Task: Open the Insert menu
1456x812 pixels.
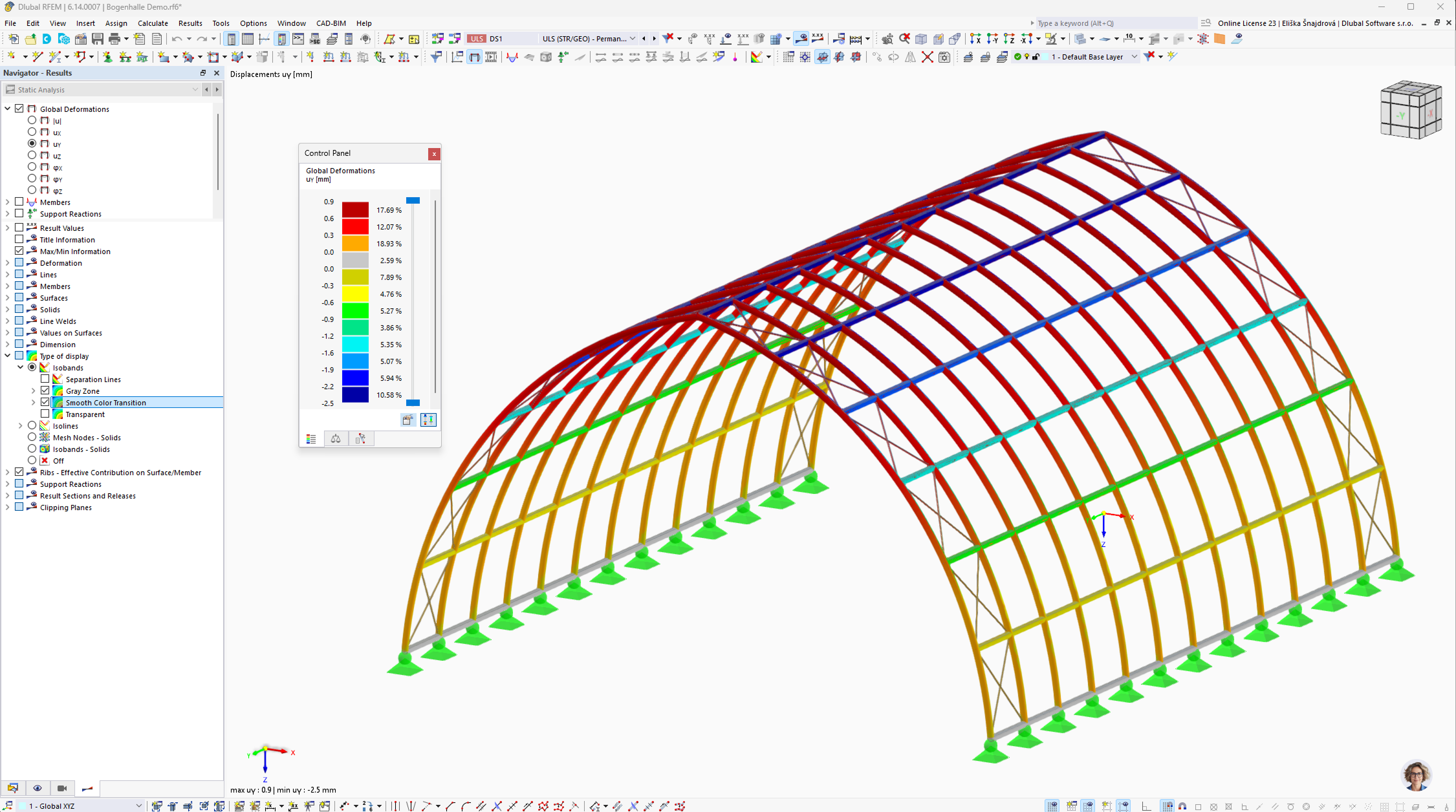Action: pyautogui.click(x=85, y=23)
